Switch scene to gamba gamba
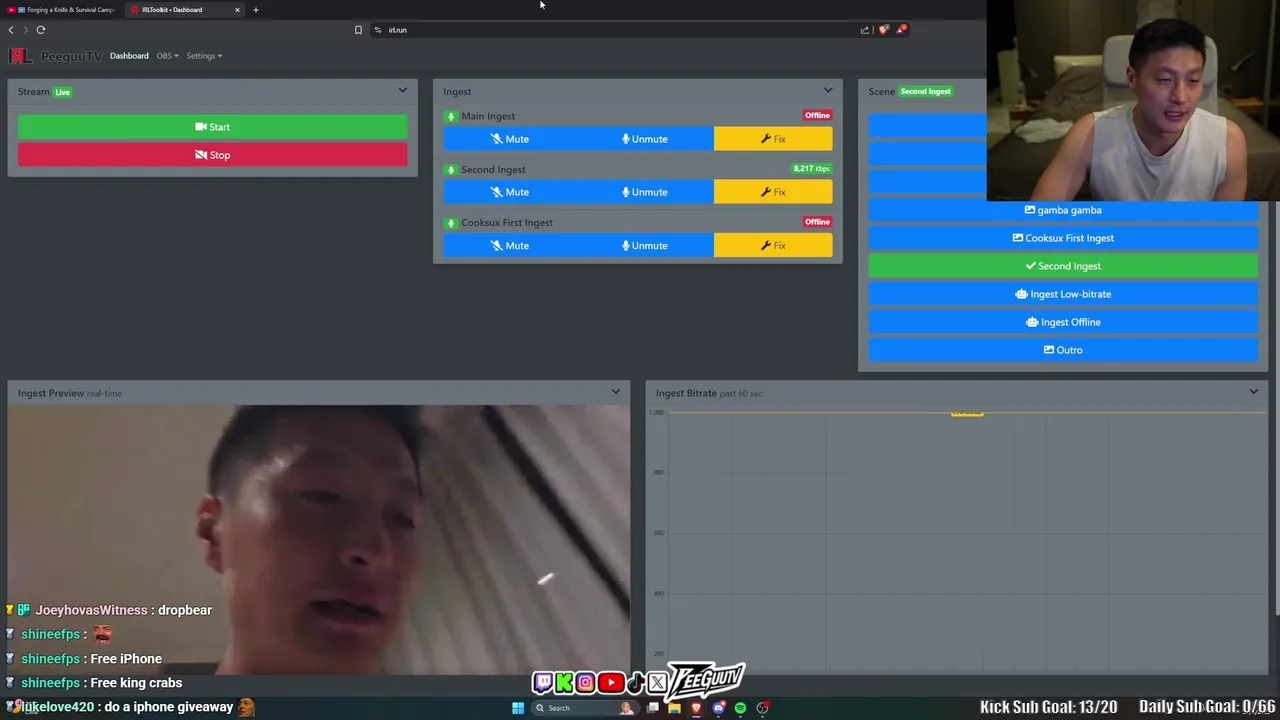This screenshot has height=720, width=1280. point(1063,210)
